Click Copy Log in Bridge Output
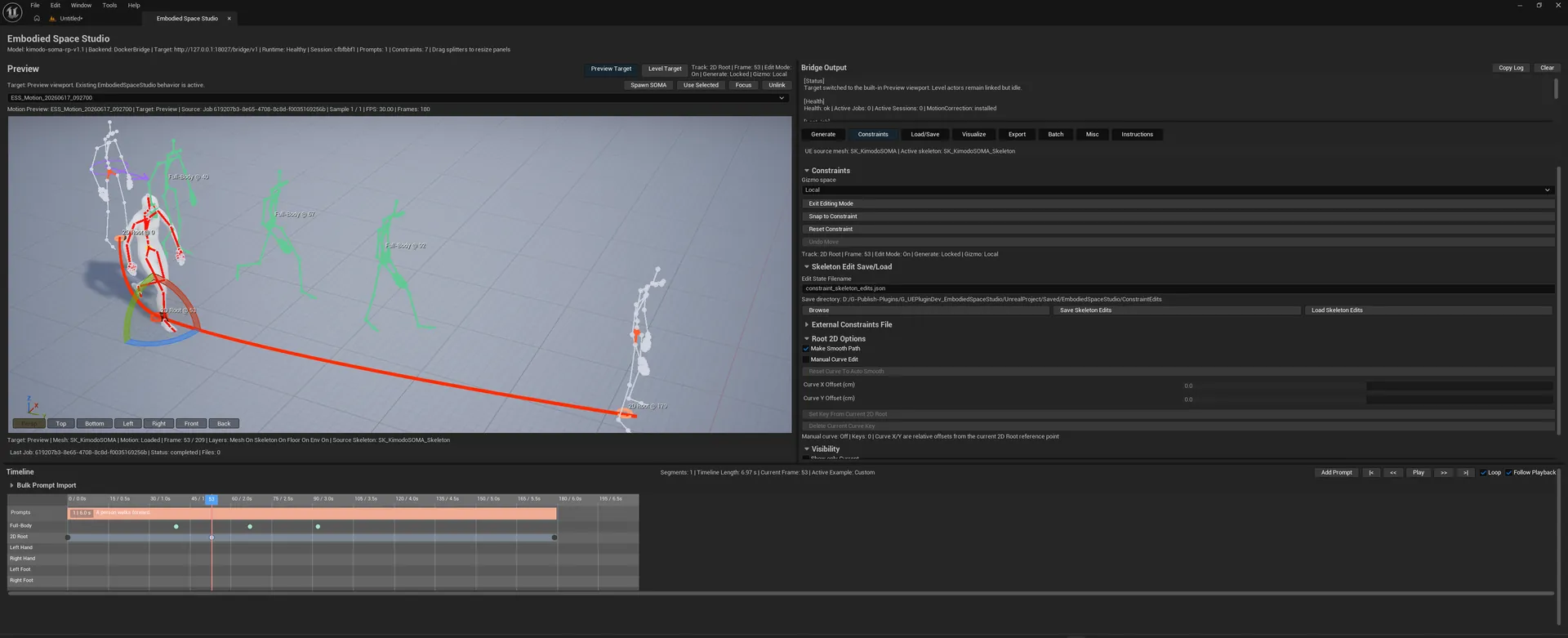This screenshot has height=638, width=1568. pyautogui.click(x=1511, y=68)
